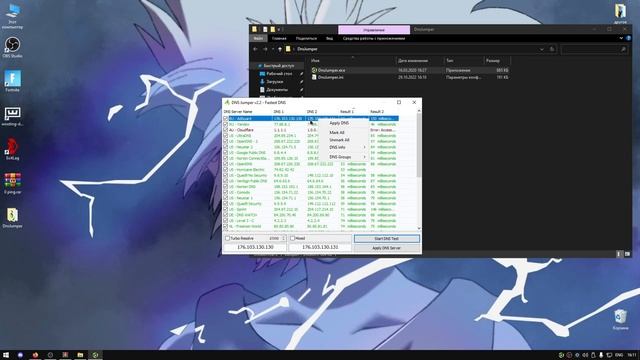Click the ENG language indicator
The height and width of the screenshot is (360, 640).
point(619,355)
